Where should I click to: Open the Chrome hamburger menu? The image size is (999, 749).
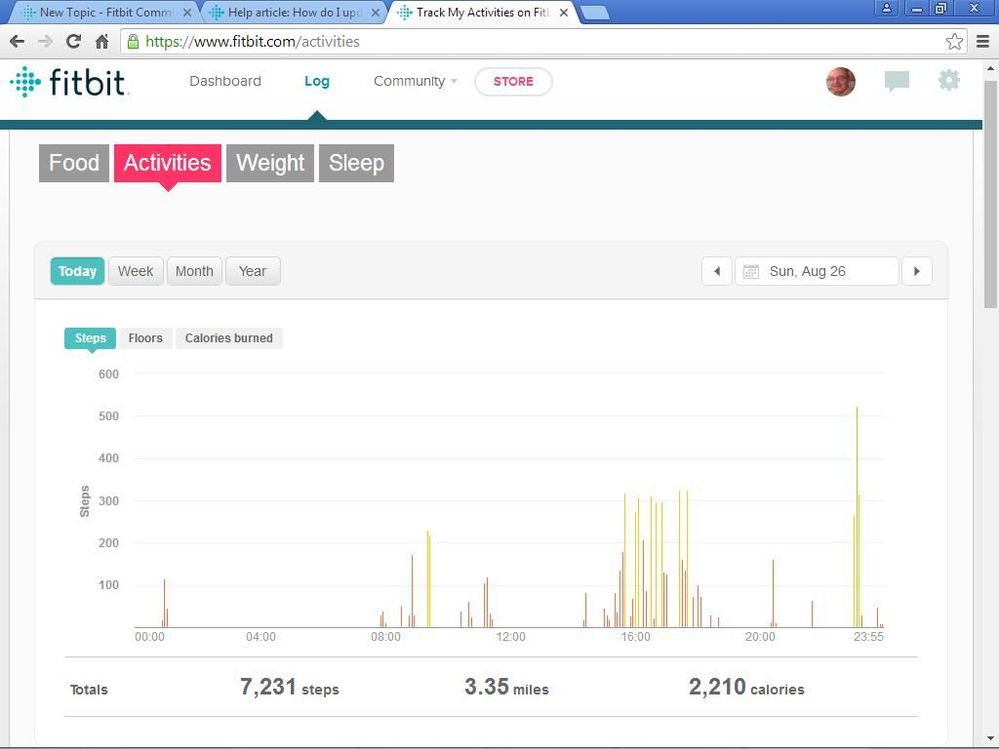[x=983, y=42]
